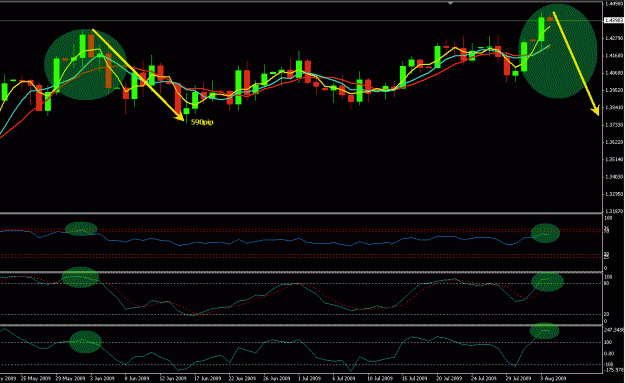This screenshot has height=383, width=625.
Task: Click the 8 Jun 2009 date label
Action: 137,378
